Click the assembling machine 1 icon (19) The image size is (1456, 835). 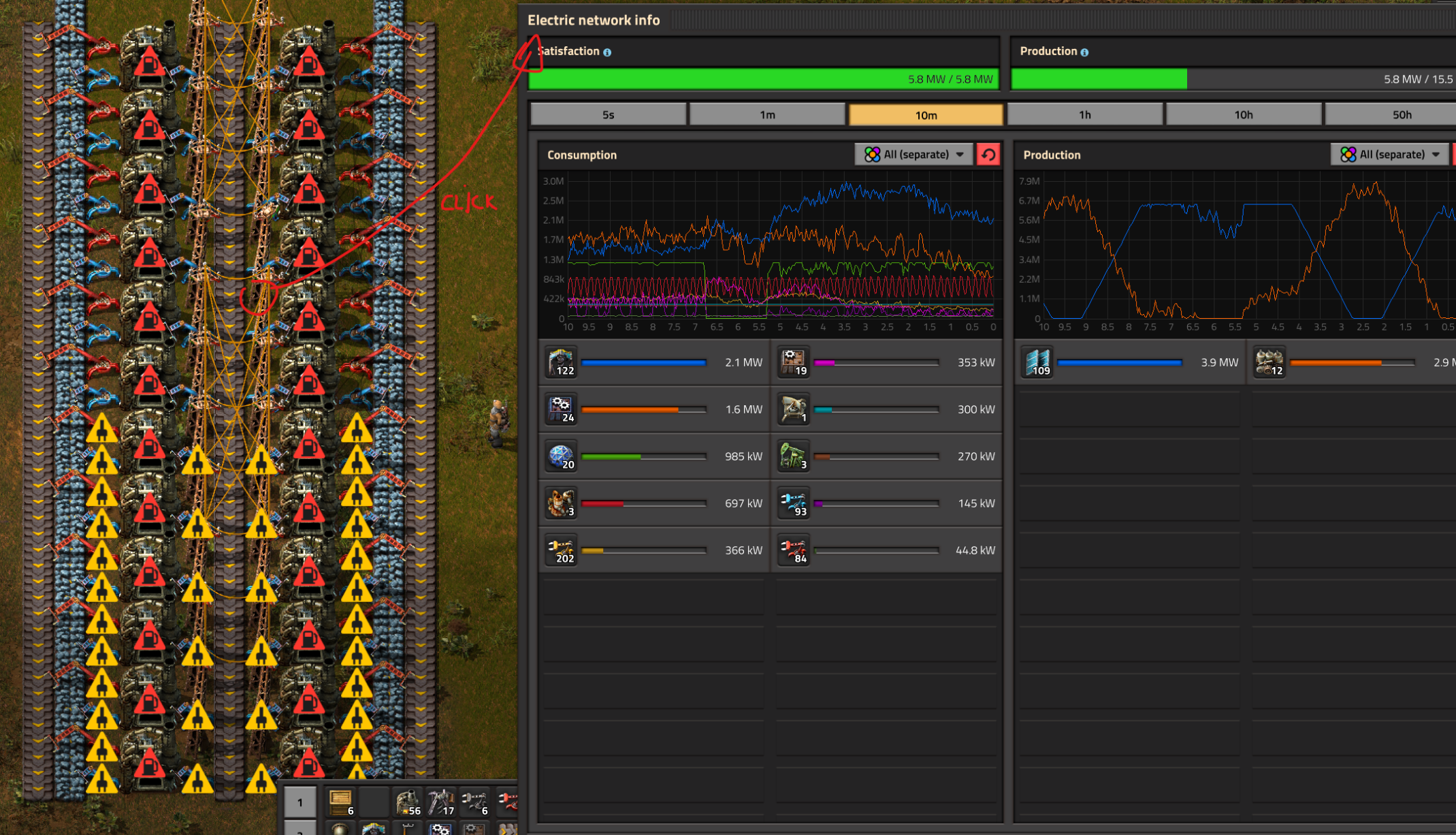point(794,362)
